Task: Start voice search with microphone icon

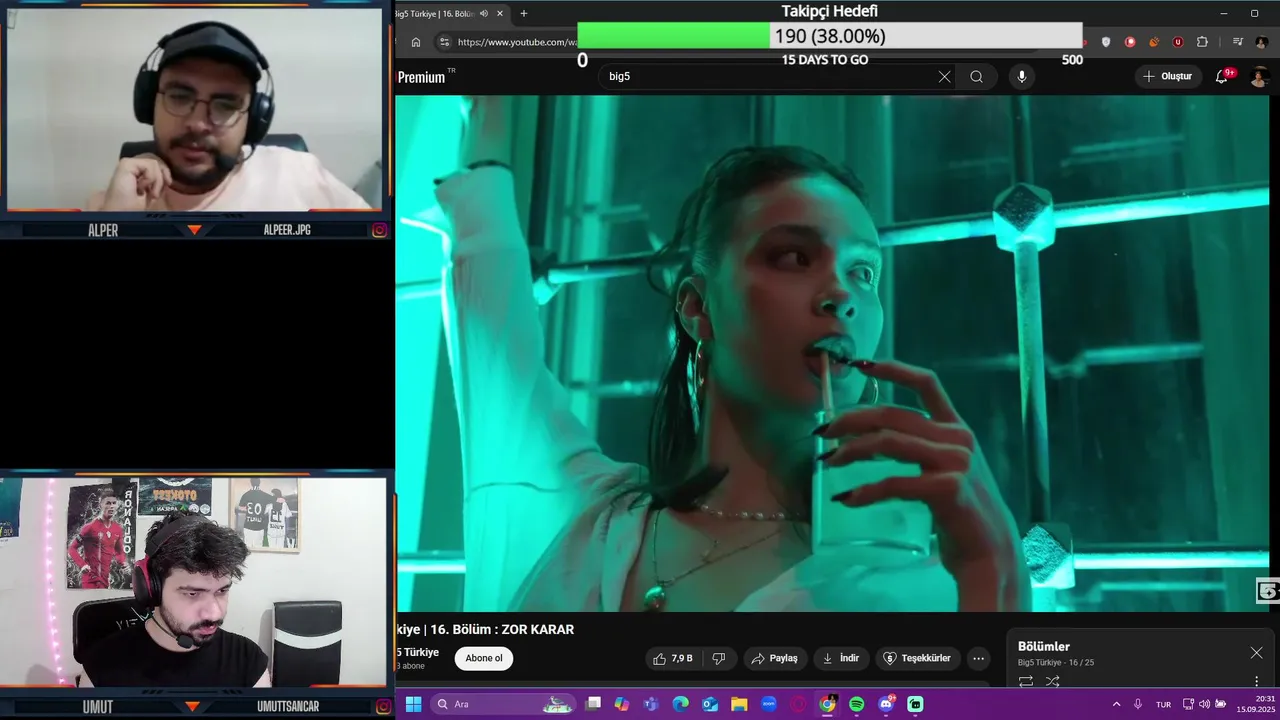Action: pyautogui.click(x=1021, y=76)
